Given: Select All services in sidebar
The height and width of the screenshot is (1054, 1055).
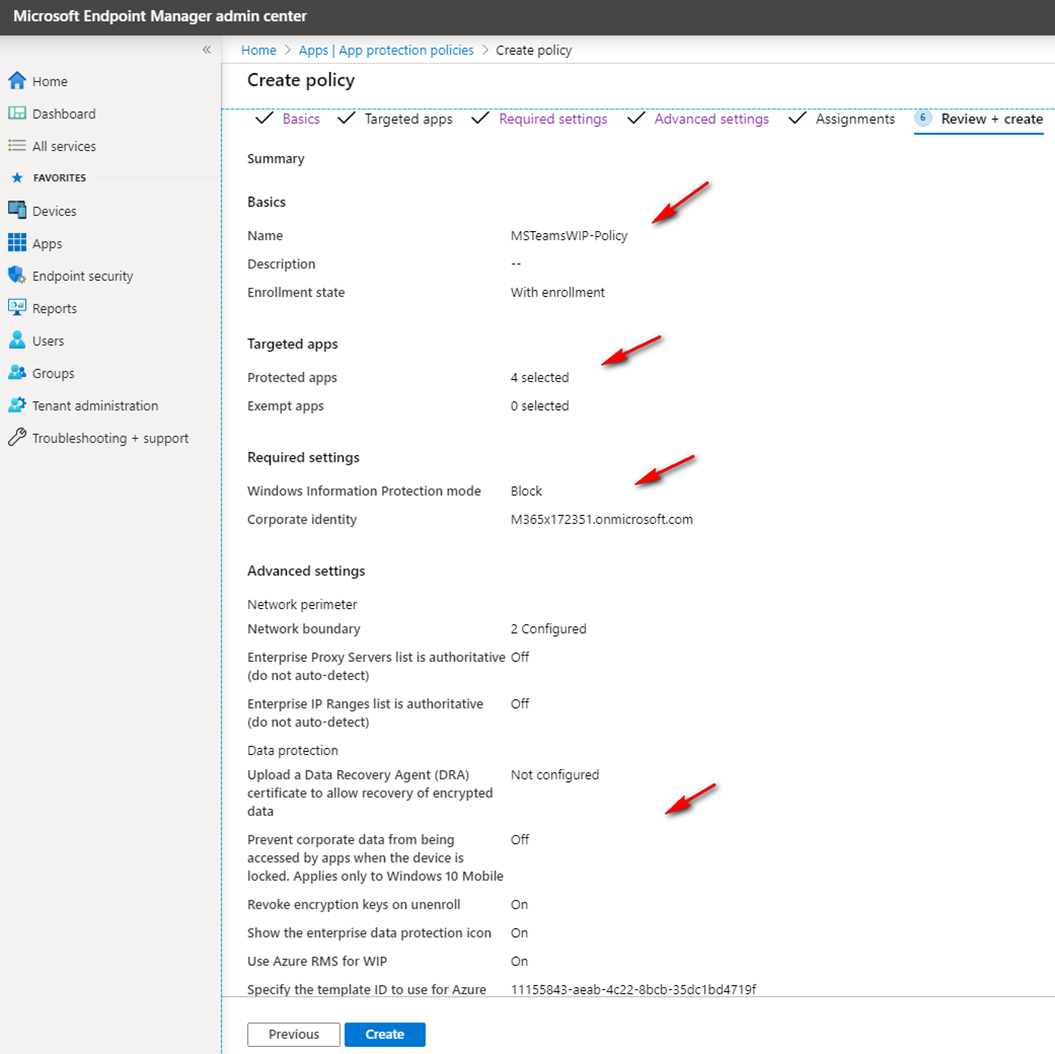Looking at the screenshot, I should (64, 146).
